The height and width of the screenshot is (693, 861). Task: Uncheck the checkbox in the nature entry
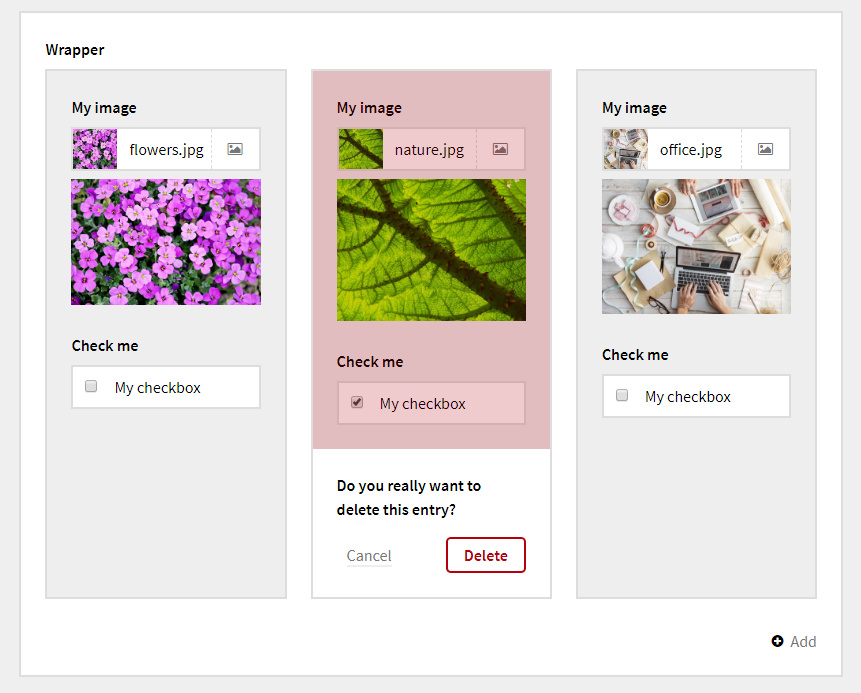(357, 403)
